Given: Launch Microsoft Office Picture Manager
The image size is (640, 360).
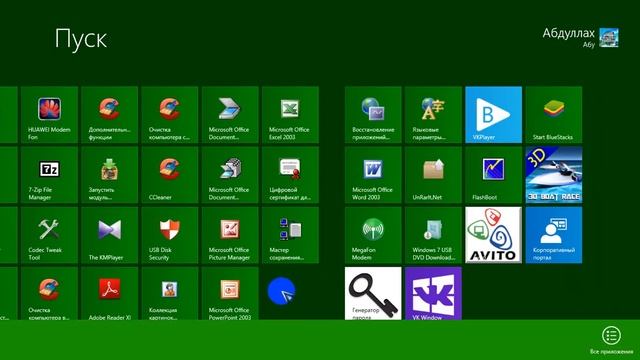Looking at the screenshot, I should click(x=230, y=235).
